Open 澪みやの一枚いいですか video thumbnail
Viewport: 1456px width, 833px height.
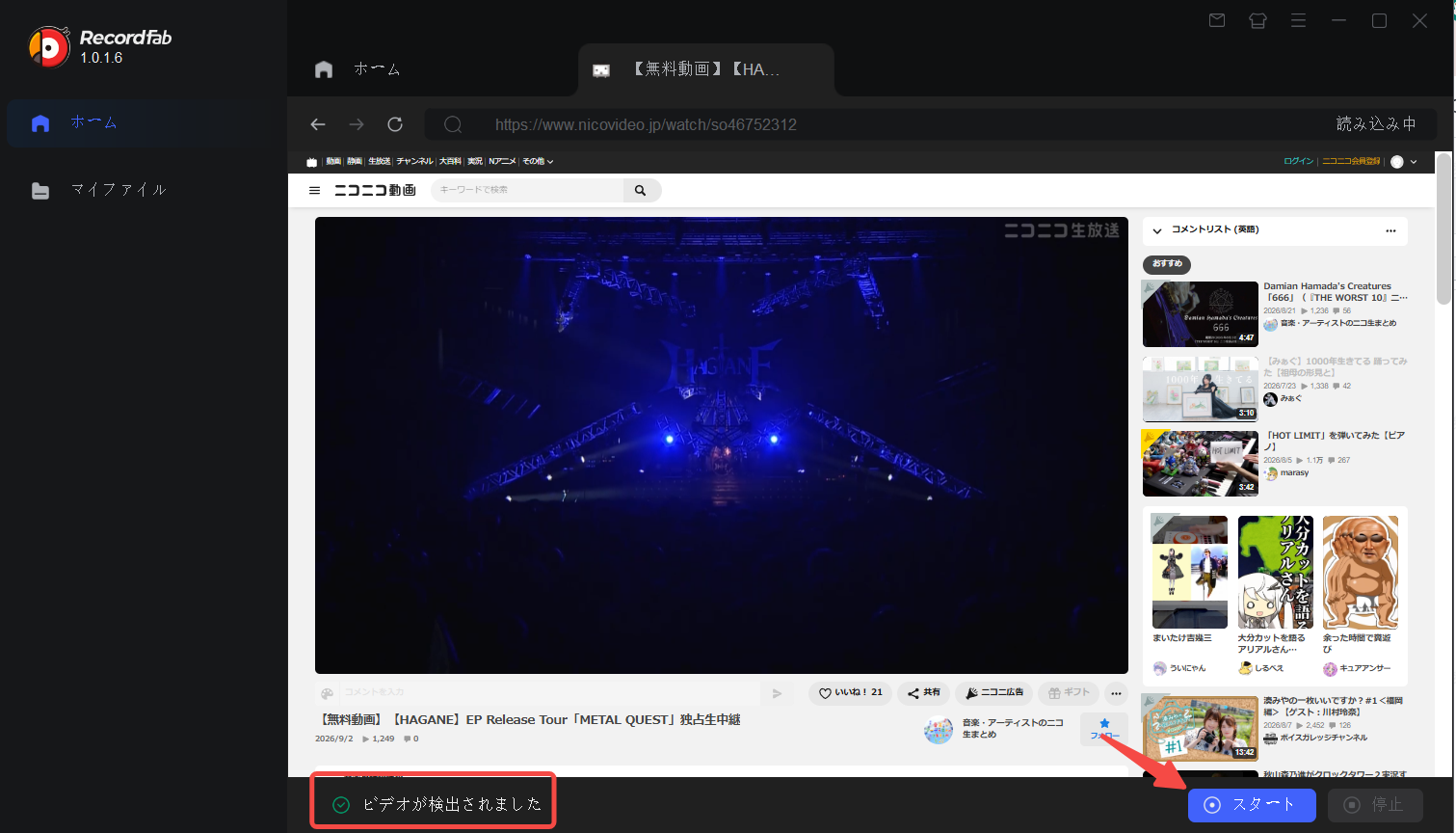point(1201,729)
